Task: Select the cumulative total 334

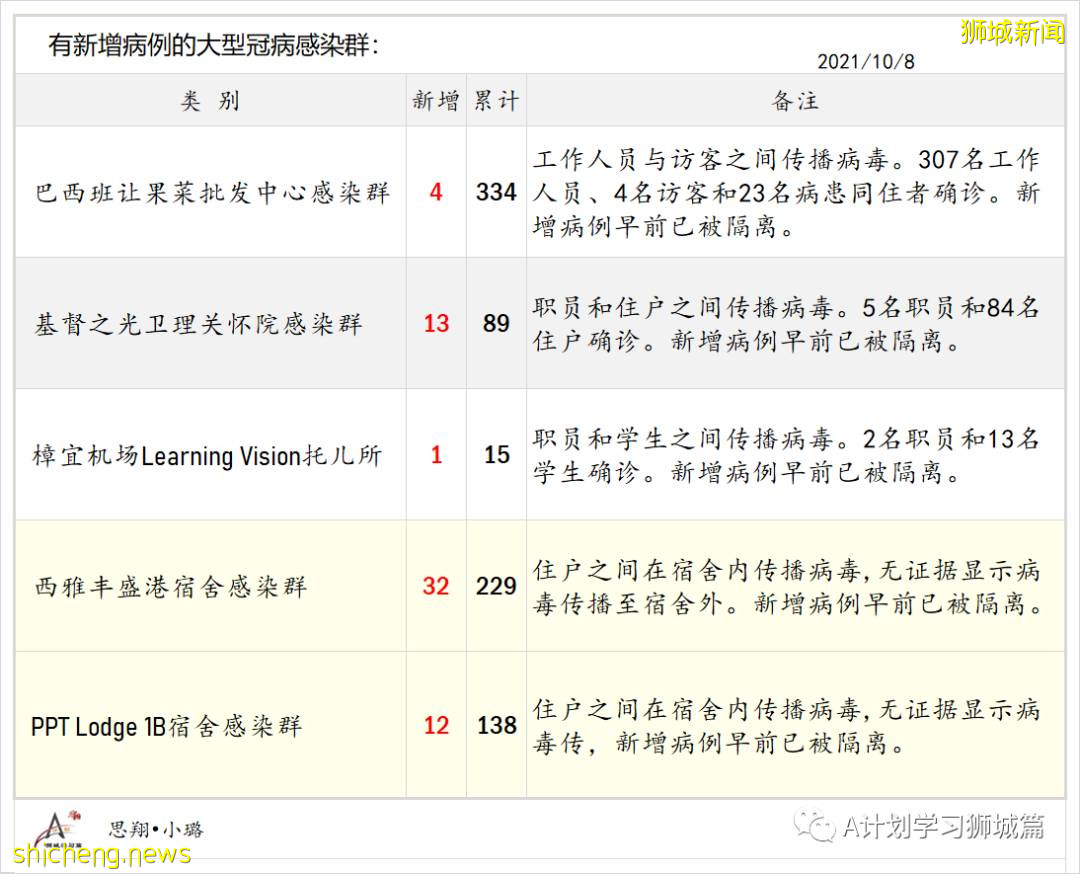Action: (x=496, y=192)
